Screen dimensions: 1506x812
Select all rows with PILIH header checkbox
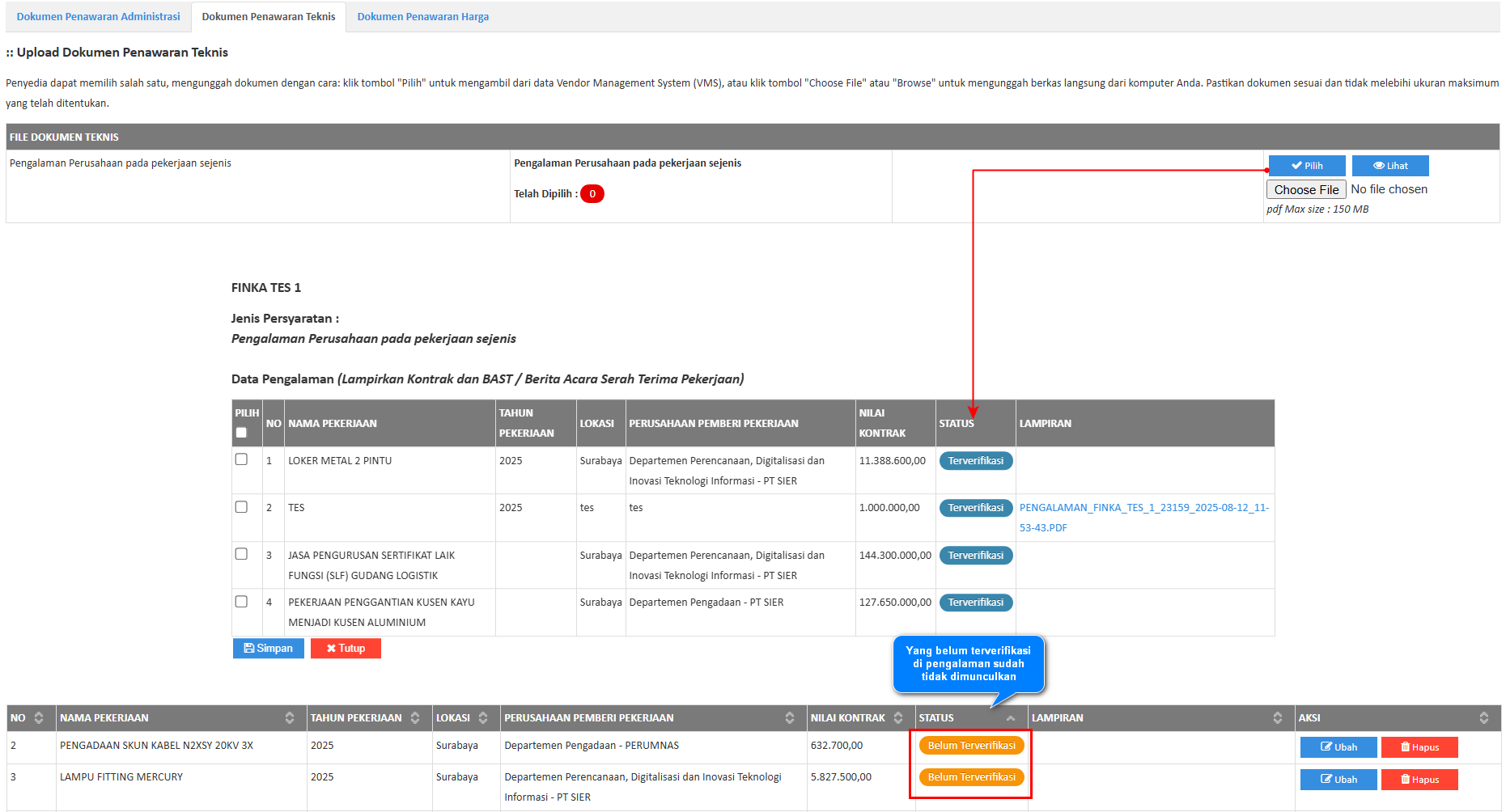click(x=241, y=433)
